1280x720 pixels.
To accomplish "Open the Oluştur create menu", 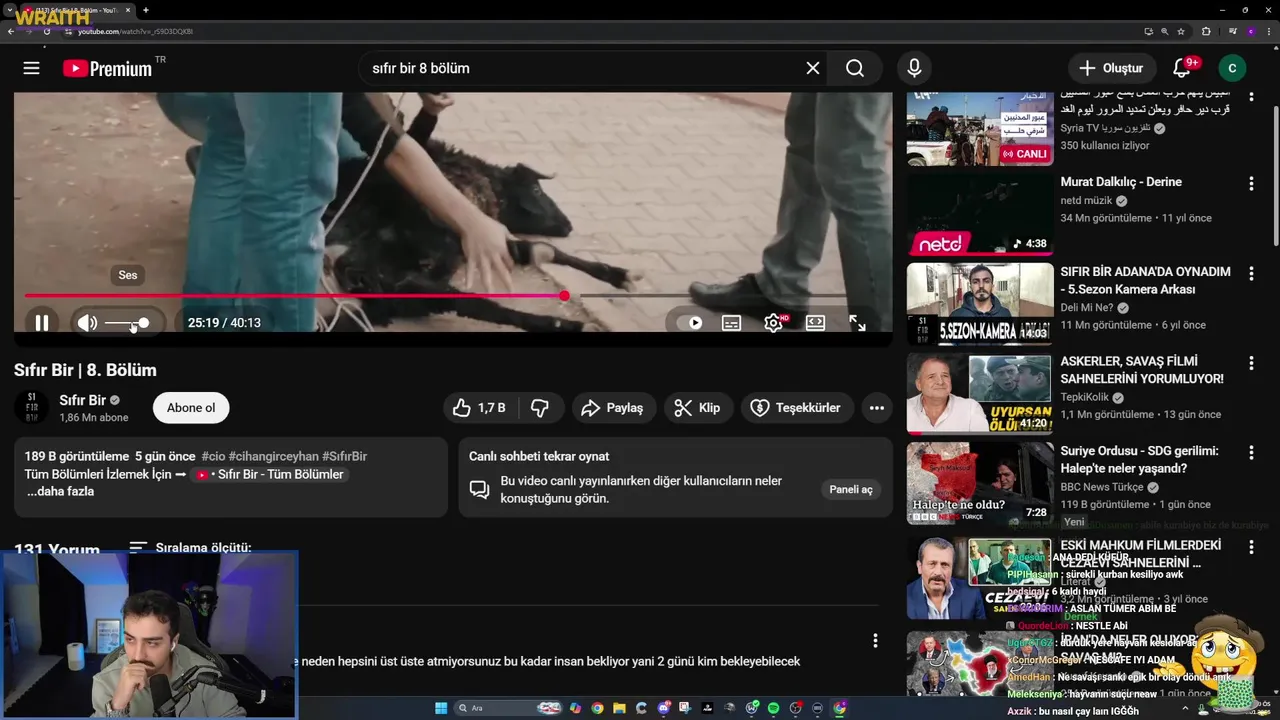I will pyautogui.click(x=1111, y=68).
